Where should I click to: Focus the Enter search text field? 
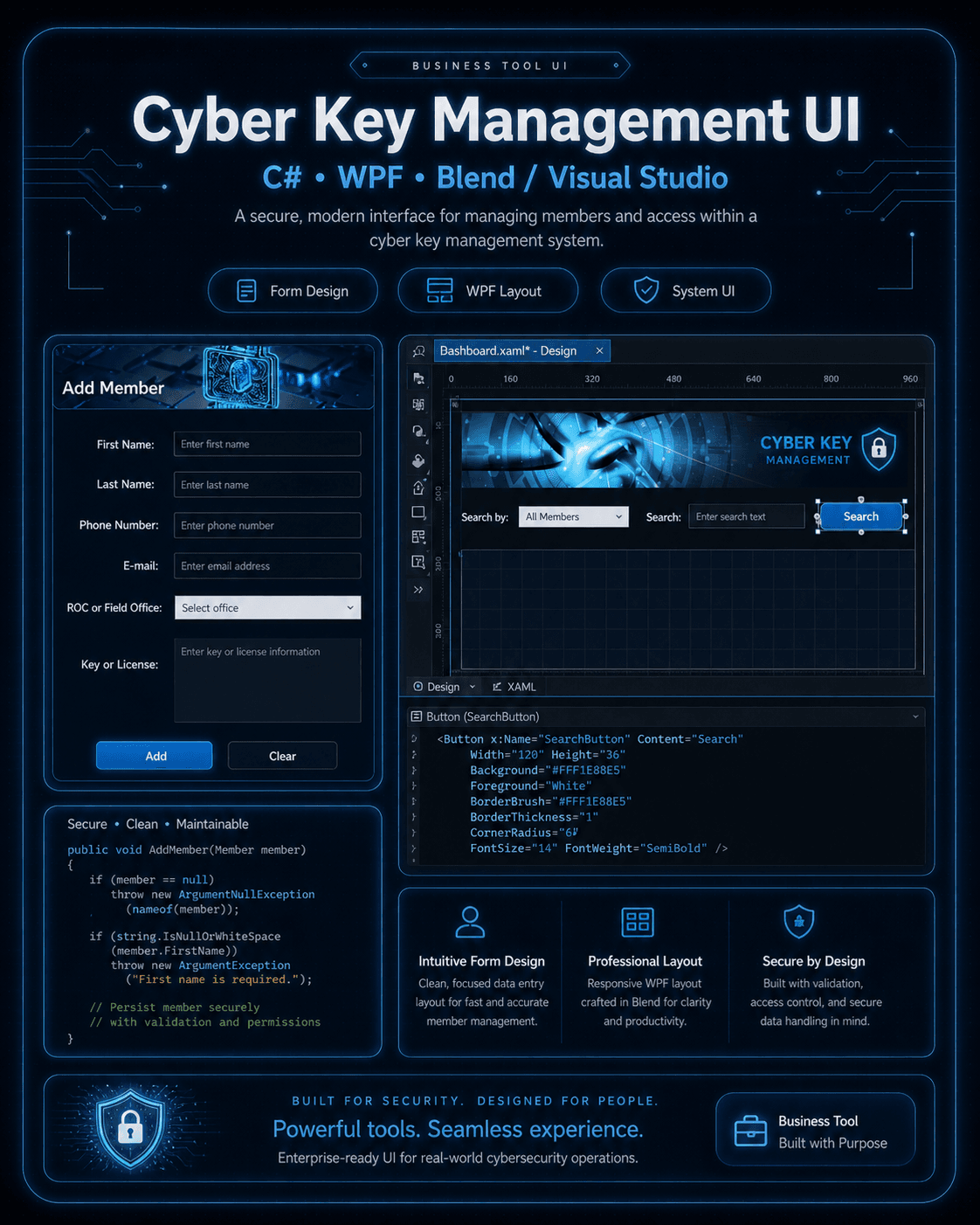click(747, 516)
